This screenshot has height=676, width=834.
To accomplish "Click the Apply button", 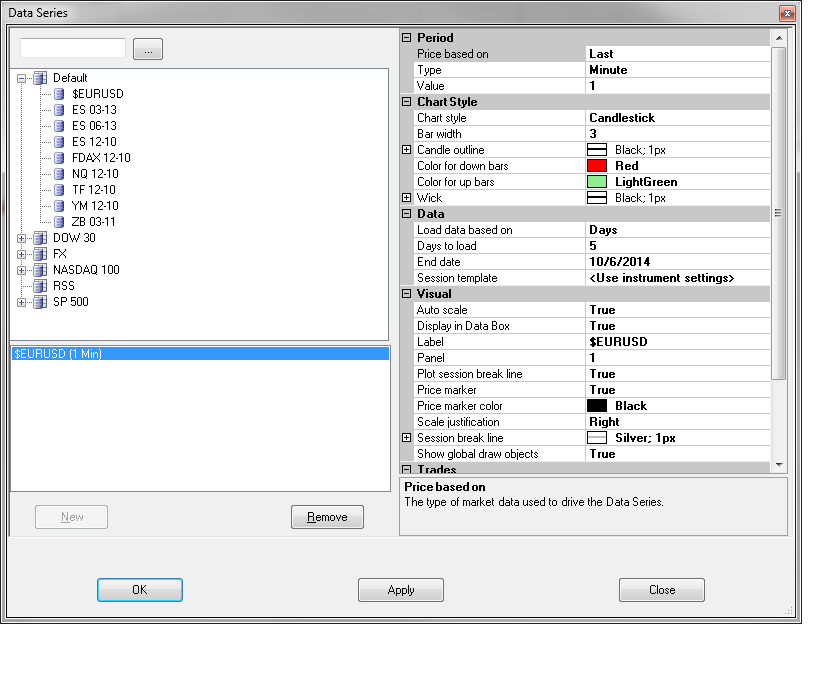I will [401, 590].
